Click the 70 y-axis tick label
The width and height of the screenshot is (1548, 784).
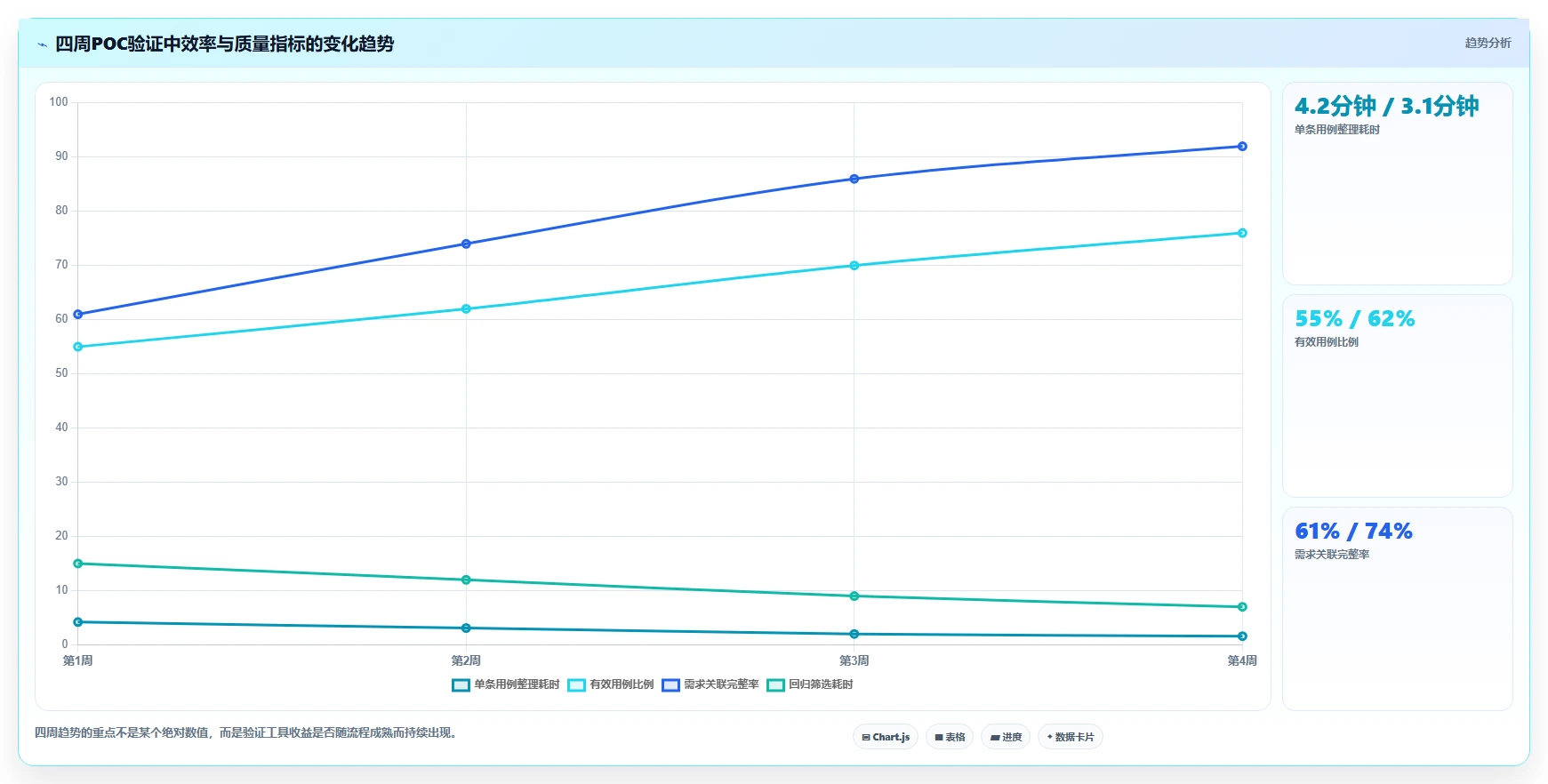point(61,265)
